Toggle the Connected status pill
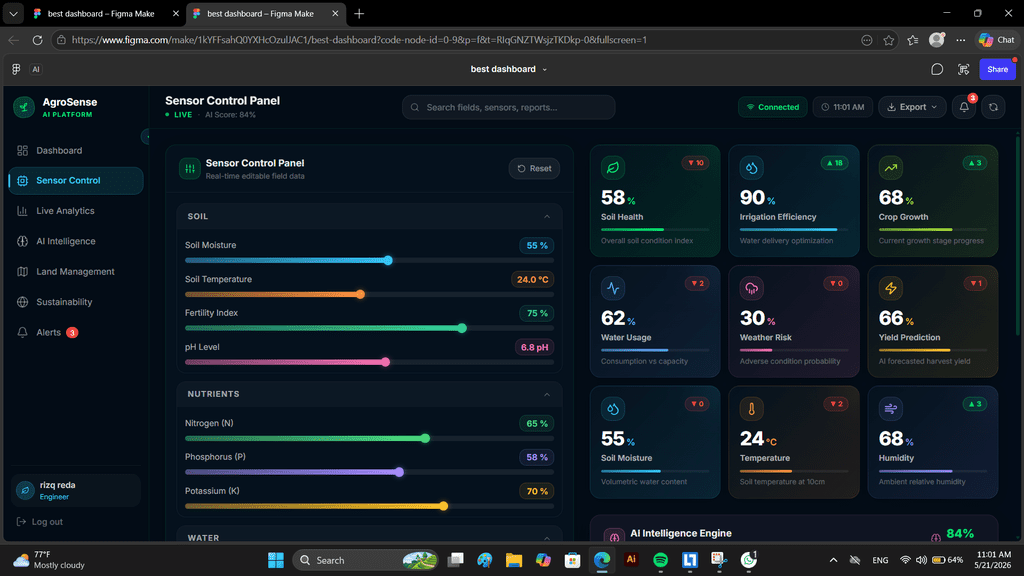The height and width of the screenshot is (576, 1024). coord(773,107)
